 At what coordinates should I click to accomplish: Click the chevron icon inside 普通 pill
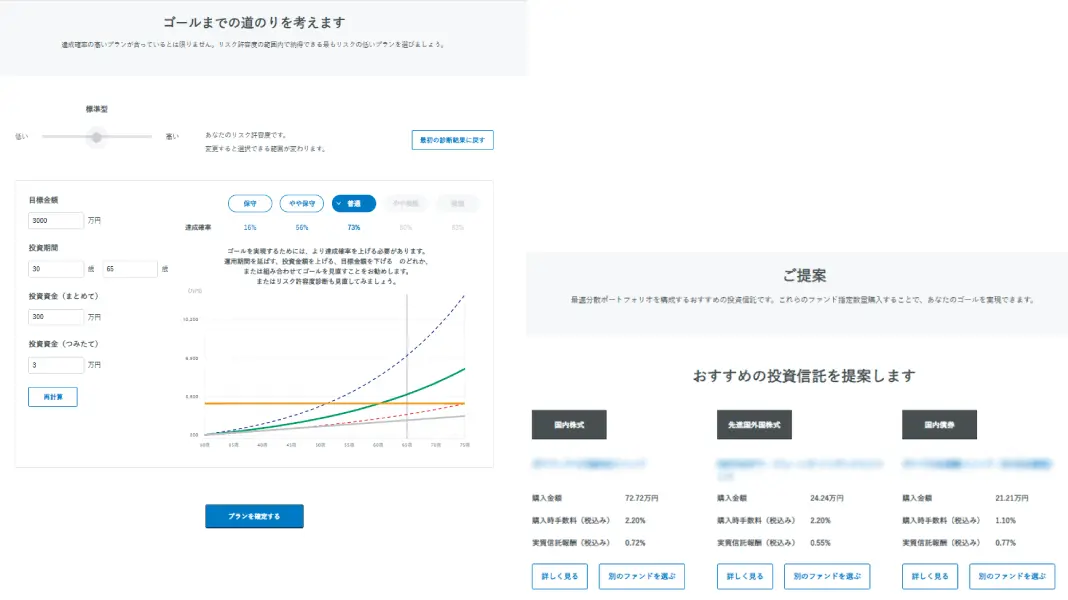339,204
